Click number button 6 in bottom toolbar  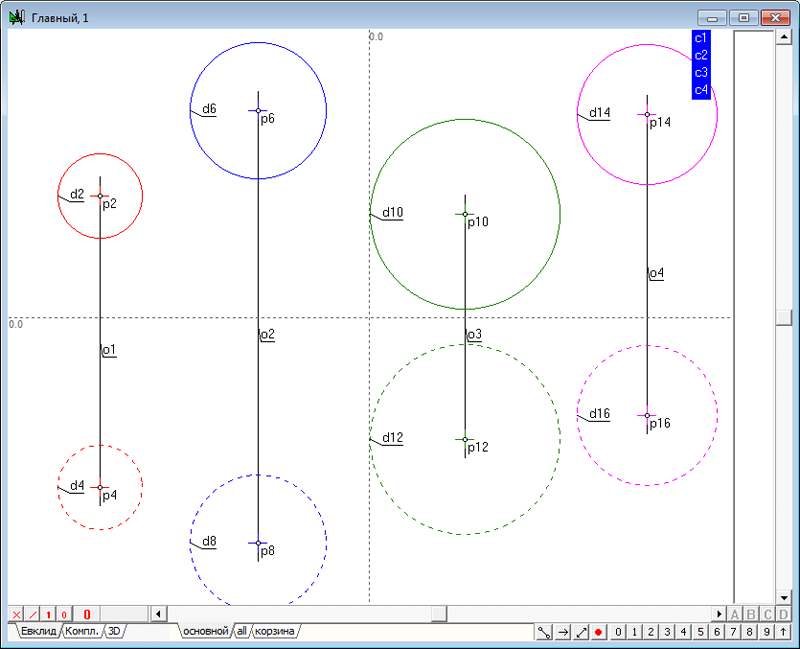(717, 632)
